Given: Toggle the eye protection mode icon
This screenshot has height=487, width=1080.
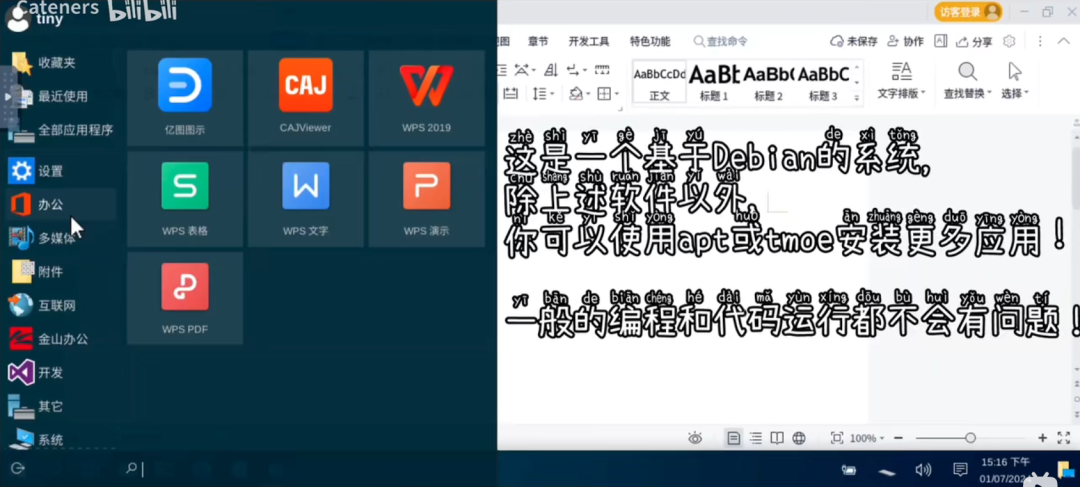Looking at the screenshot, I should click(x=695, y=438).
